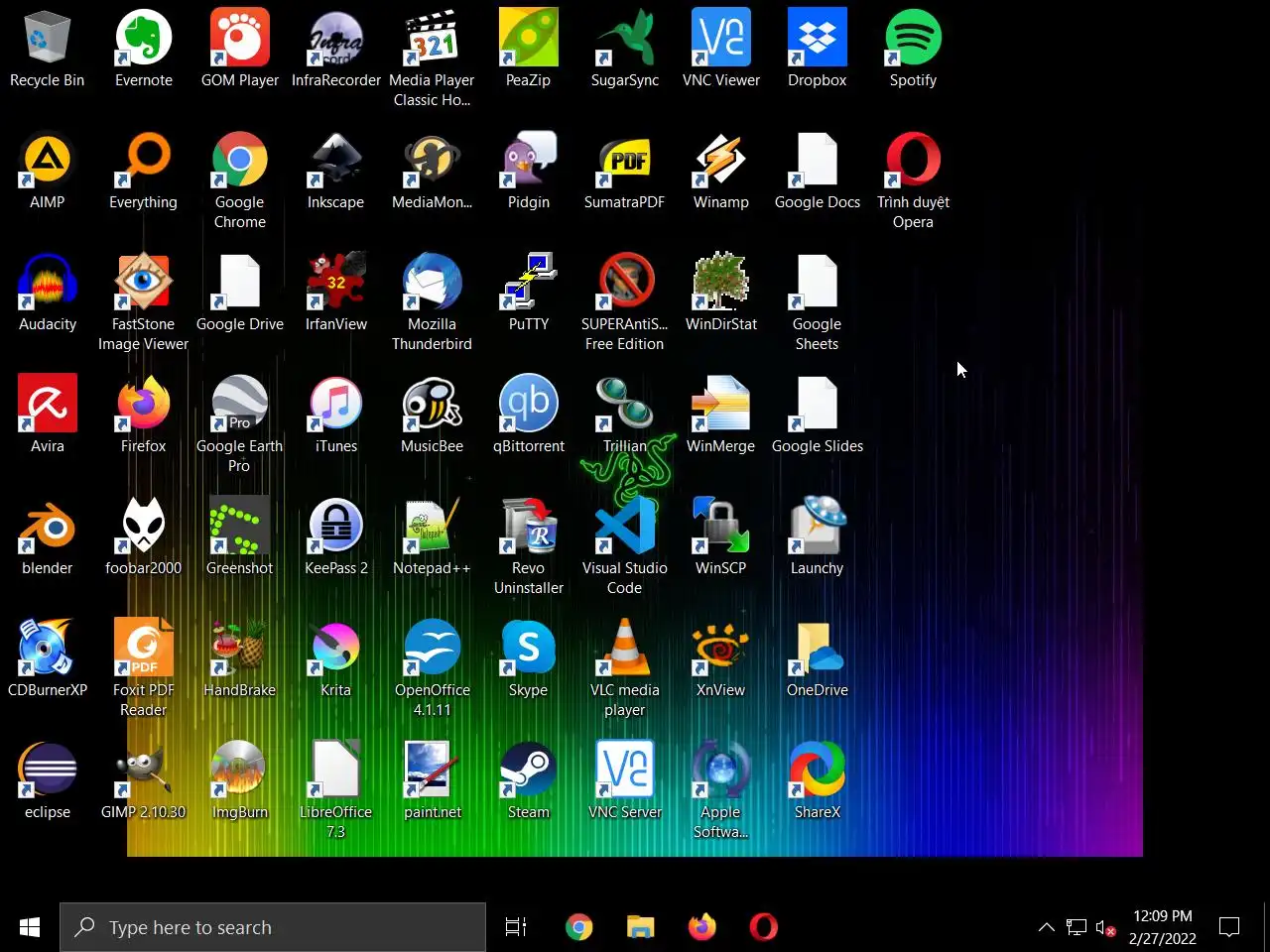The height and width of the screenshot is (952, 1270).
Task: Open the taskbar clock and date
Action: click(1163, 927)
